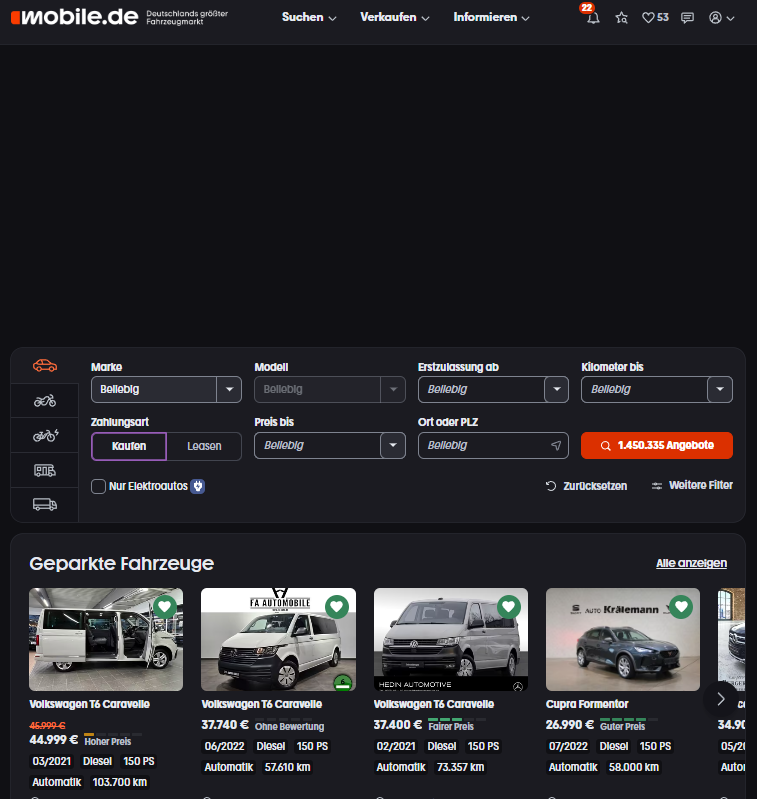The image size is (757, 799).
Task: Select the motorhome vehicle category
Action: coord(45,470)
